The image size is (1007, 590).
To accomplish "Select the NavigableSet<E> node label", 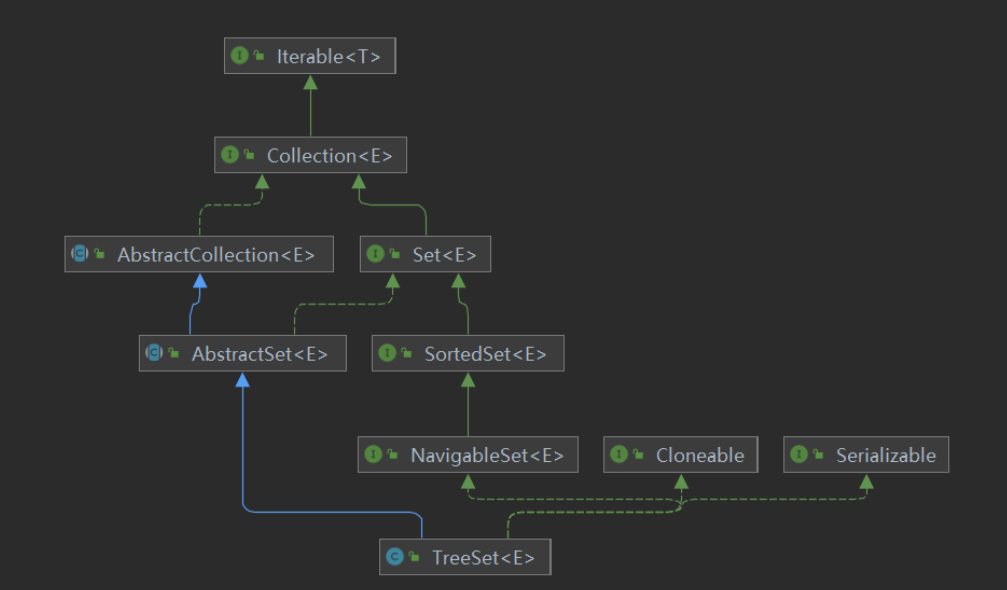I will [x=487, y=455].
